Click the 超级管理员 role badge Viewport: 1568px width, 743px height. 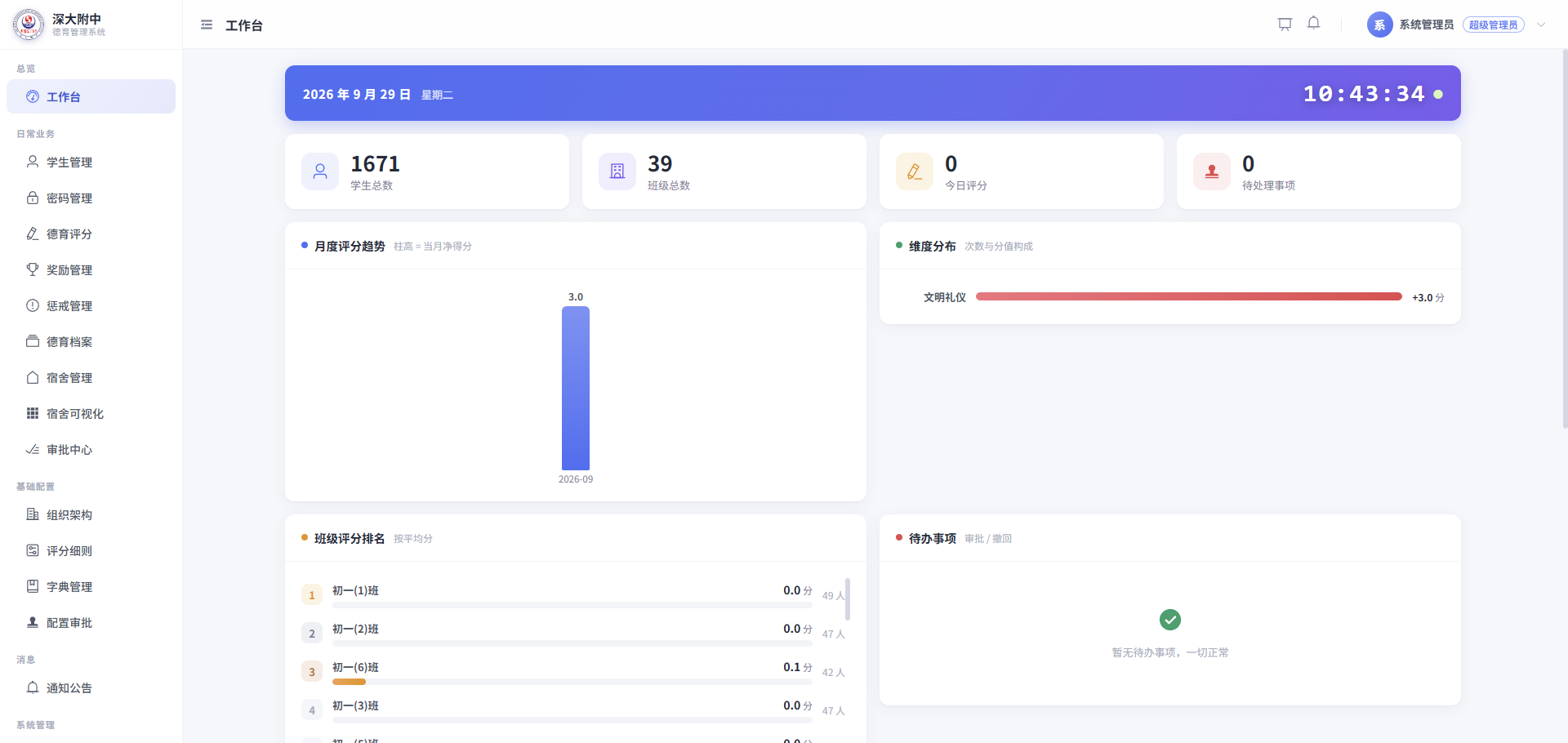tap(1493, 25)
